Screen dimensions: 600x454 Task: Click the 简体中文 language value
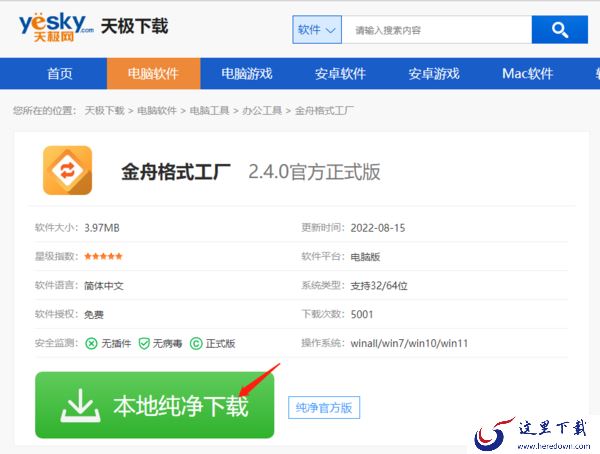[x=104, y=286]
